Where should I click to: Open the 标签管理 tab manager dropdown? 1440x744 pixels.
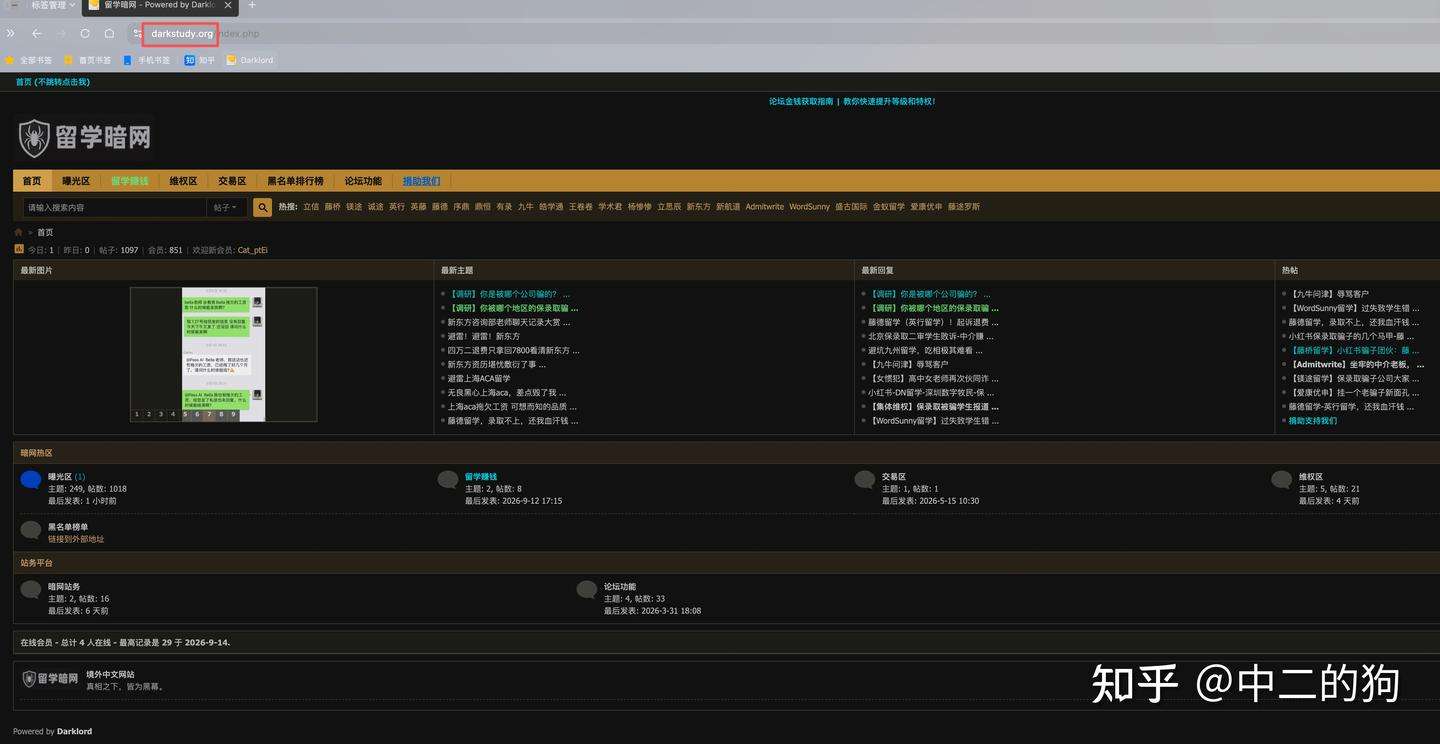point(52,5)
